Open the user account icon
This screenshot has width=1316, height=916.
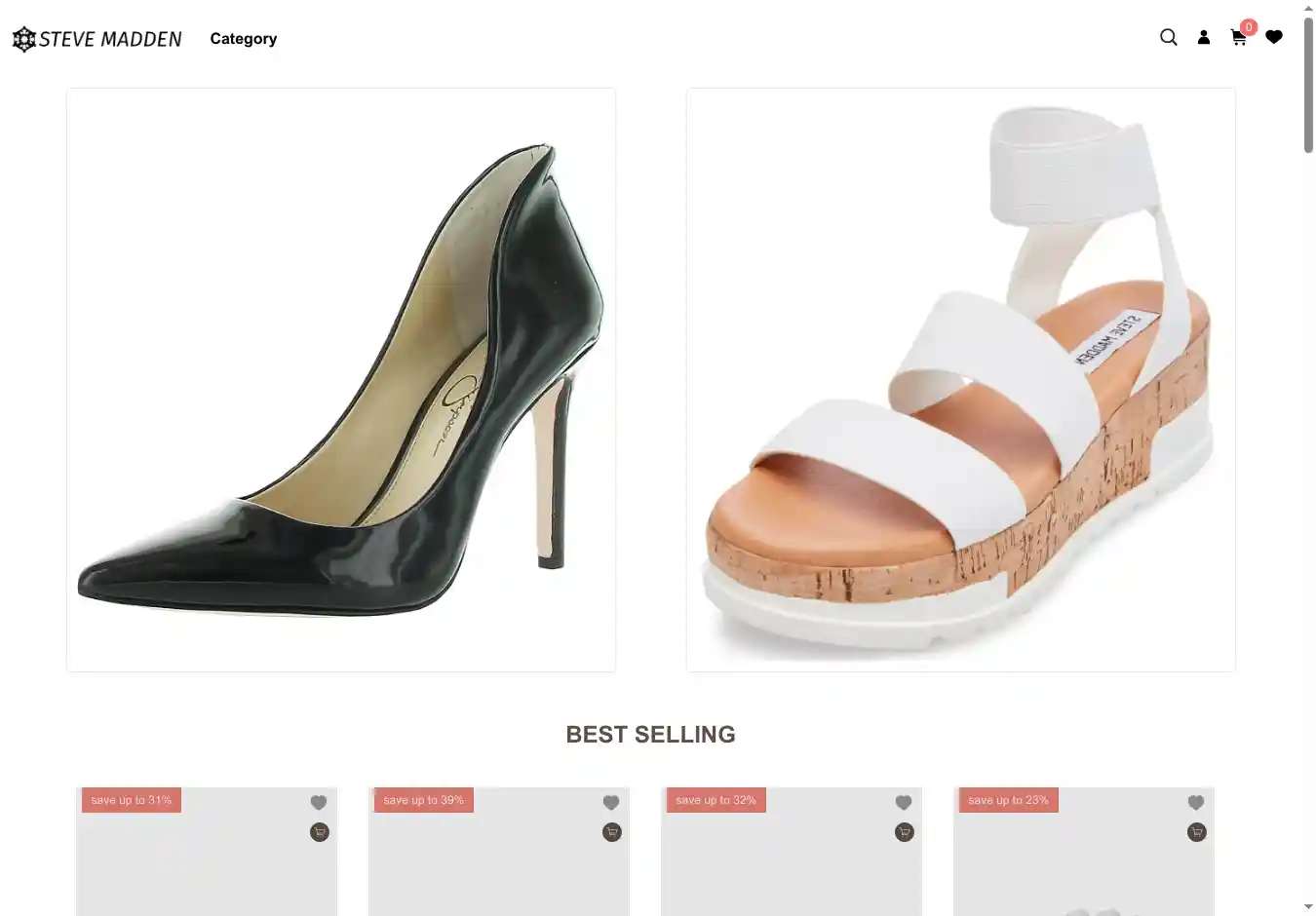[x=1204, y=38]
